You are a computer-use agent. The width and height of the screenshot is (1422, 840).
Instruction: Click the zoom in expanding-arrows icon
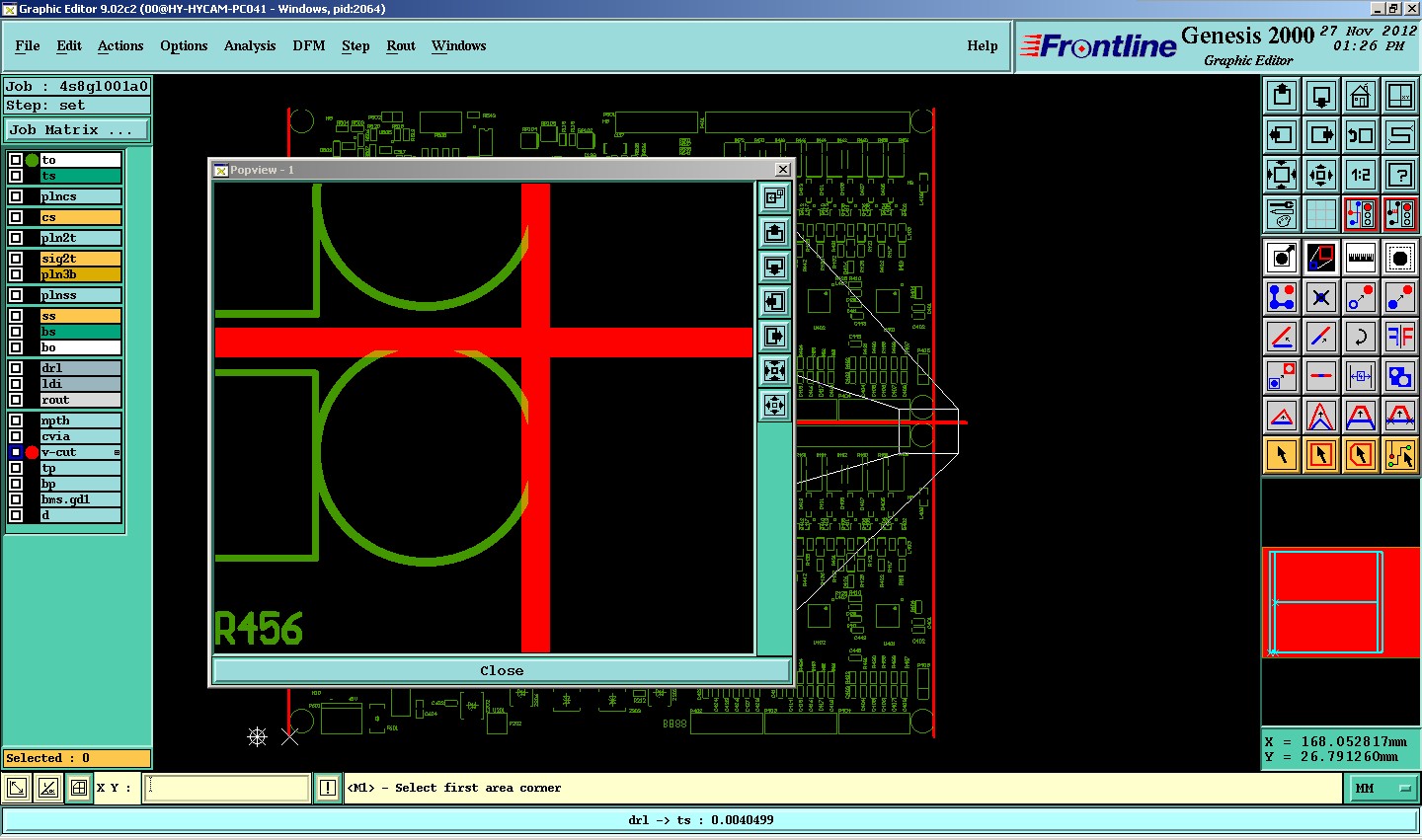pos(1282,175)
